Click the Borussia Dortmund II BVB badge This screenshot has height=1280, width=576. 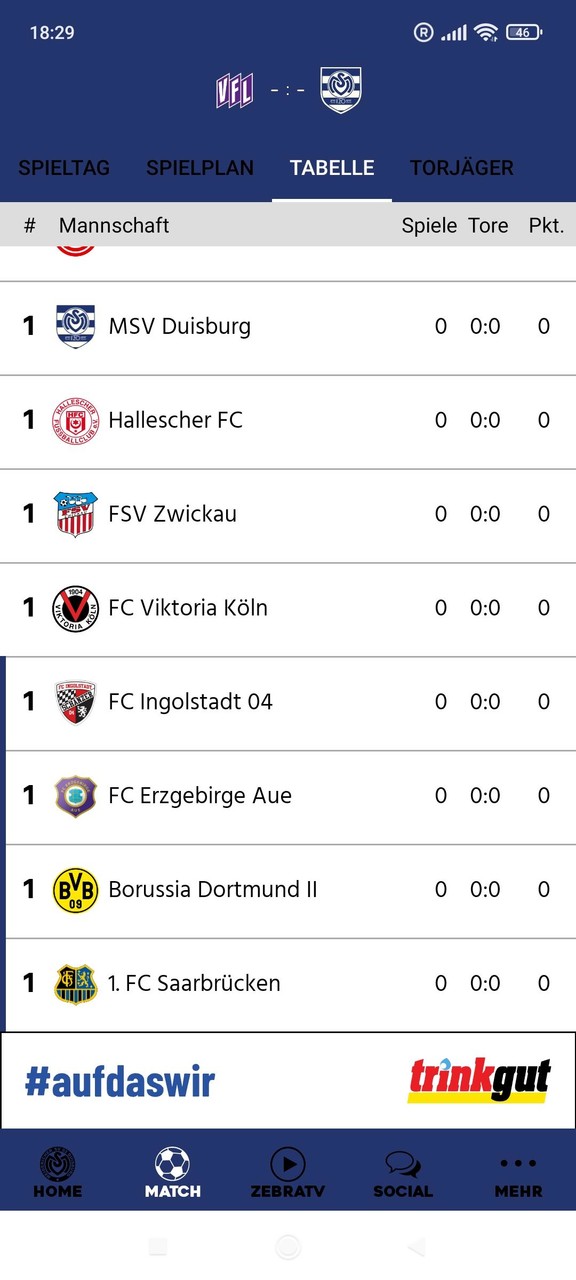pos(74,889)
